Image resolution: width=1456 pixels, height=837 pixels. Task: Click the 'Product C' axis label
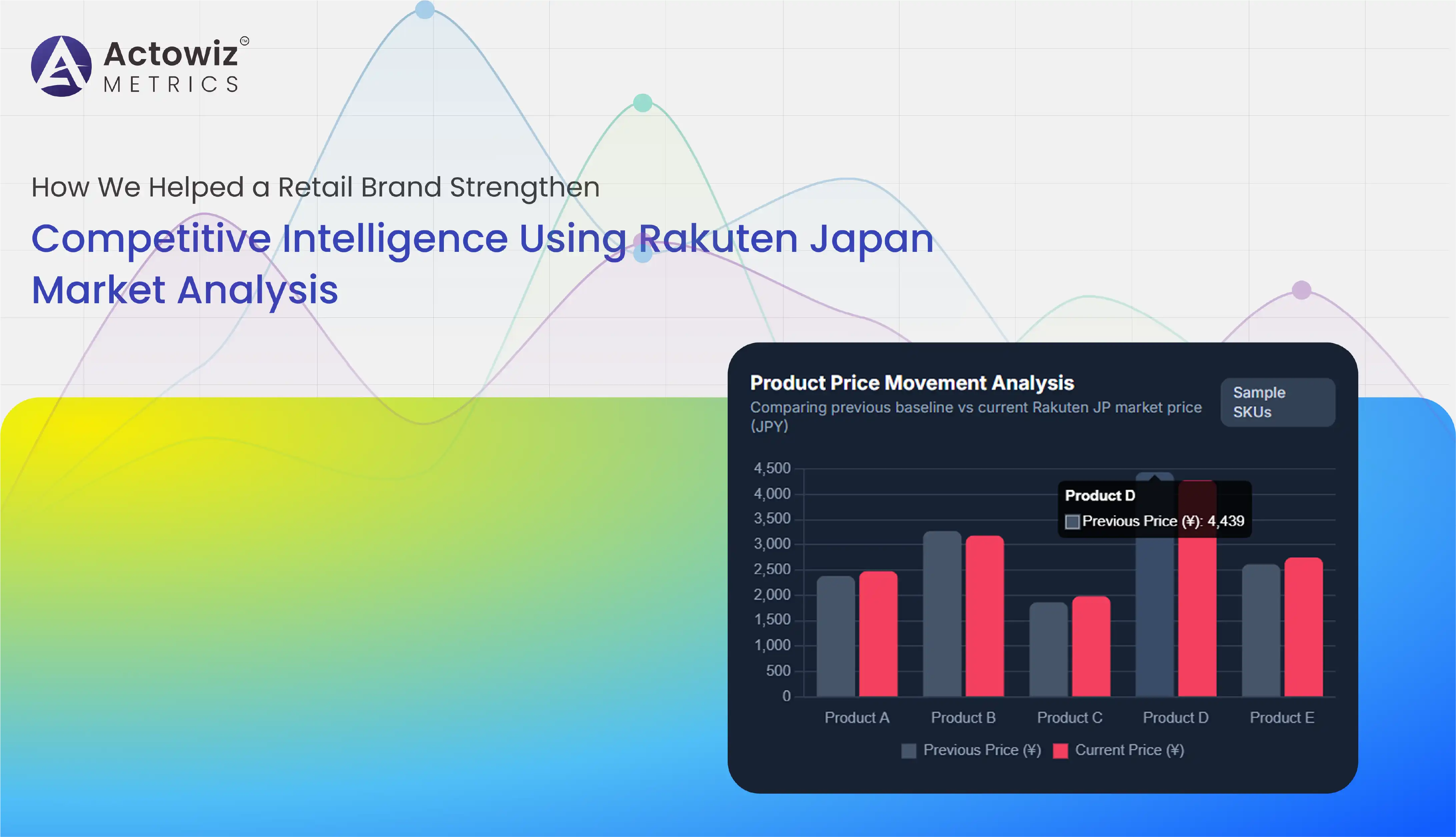pyautogui.click(x=1069, y=718)
